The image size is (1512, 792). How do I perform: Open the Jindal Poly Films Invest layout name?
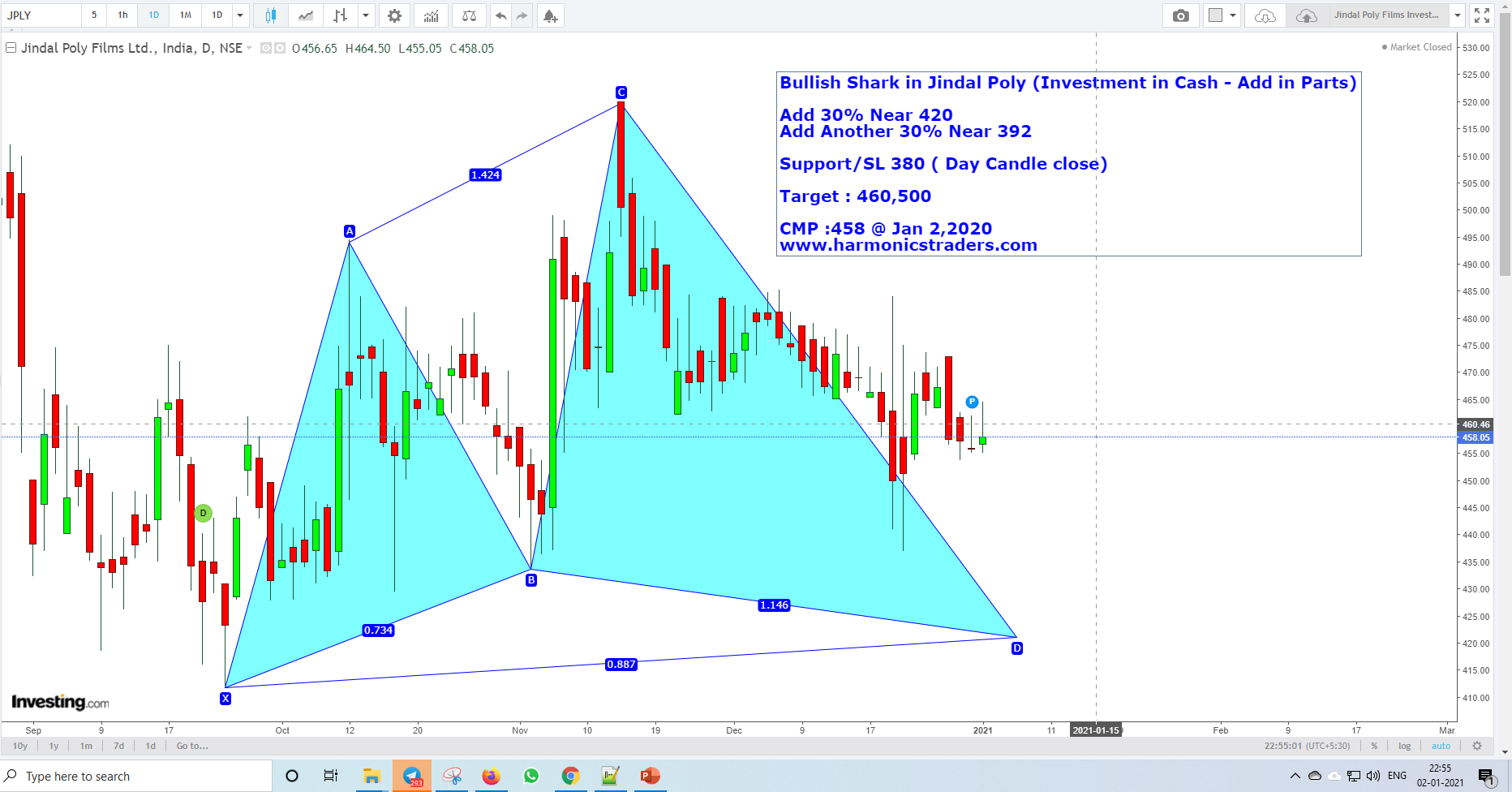click(1386, 15)
